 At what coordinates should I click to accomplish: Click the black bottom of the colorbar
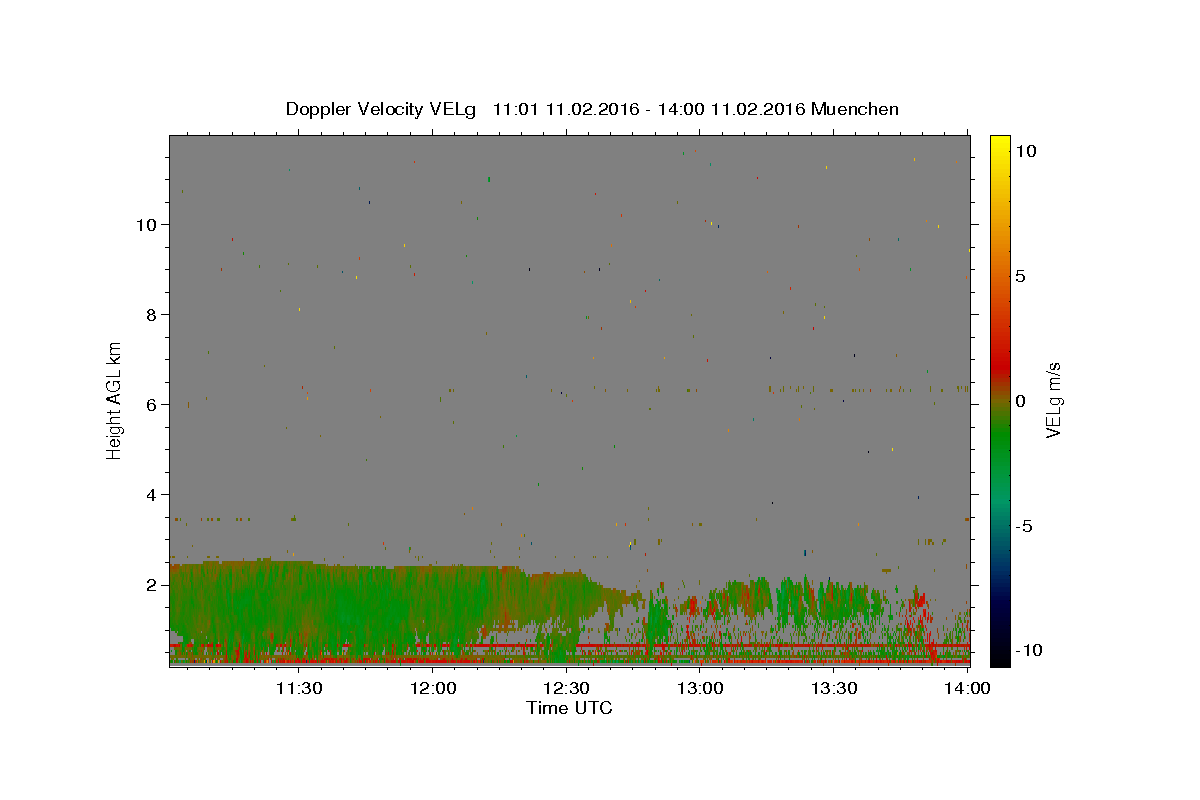1000,658
